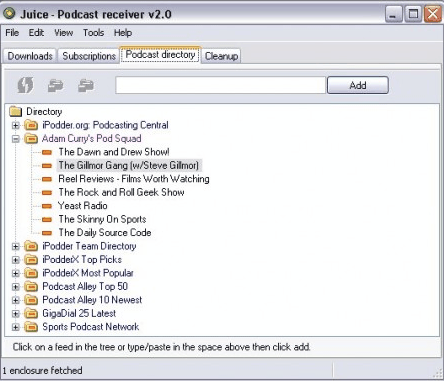Select the root Directory label
This screenshot has height=381, width=444.
[44, 111]
